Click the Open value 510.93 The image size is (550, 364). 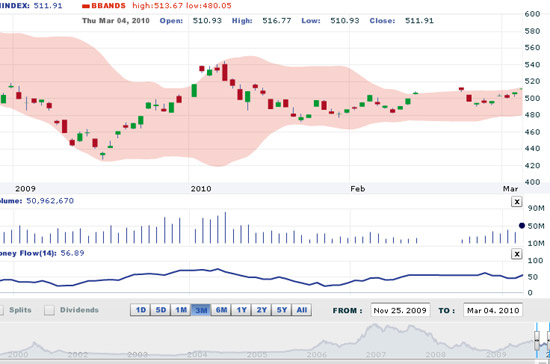[207, 21]
